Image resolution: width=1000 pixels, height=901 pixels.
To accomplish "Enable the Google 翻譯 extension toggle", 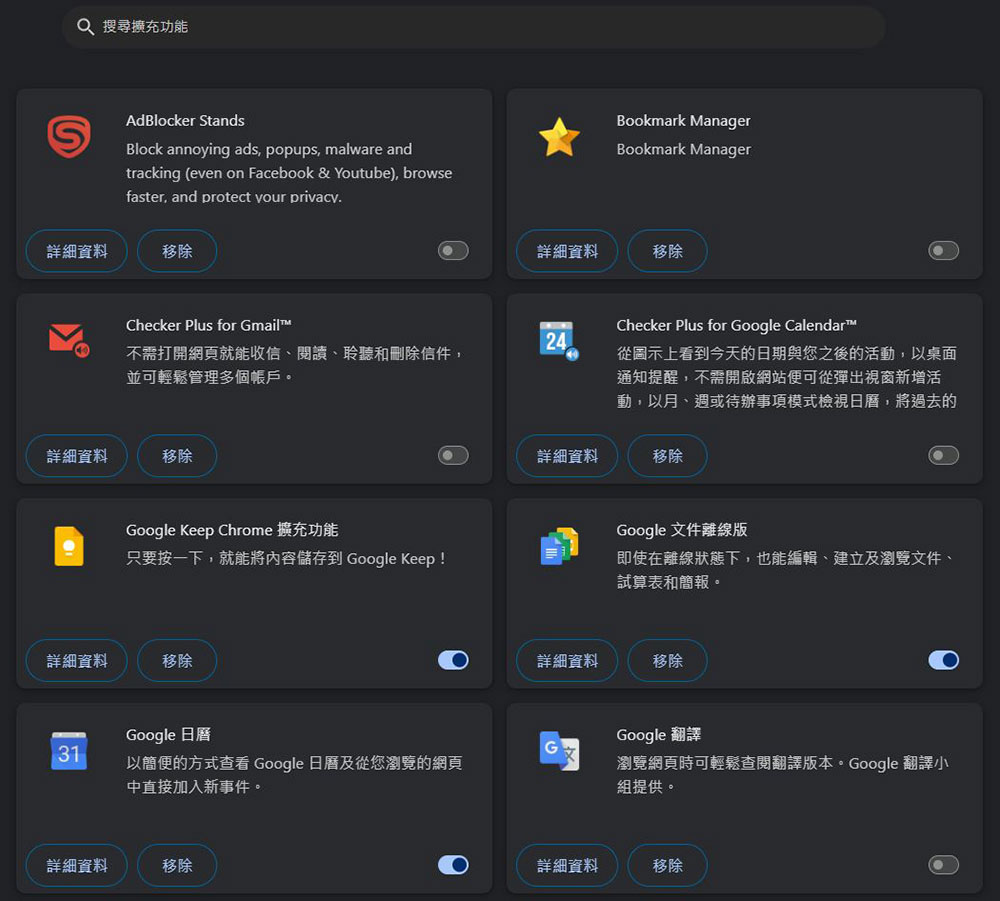I will (x=943, y=865).
